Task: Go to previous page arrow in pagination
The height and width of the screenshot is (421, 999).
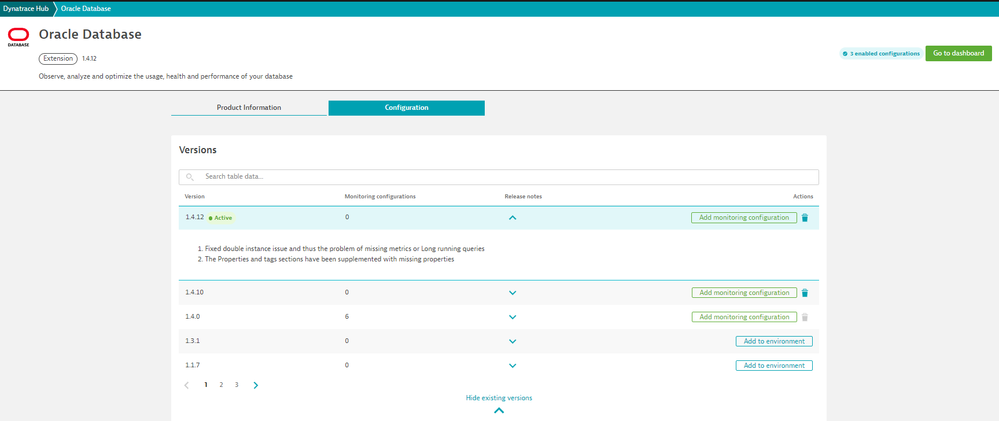Action: (187, 385)
